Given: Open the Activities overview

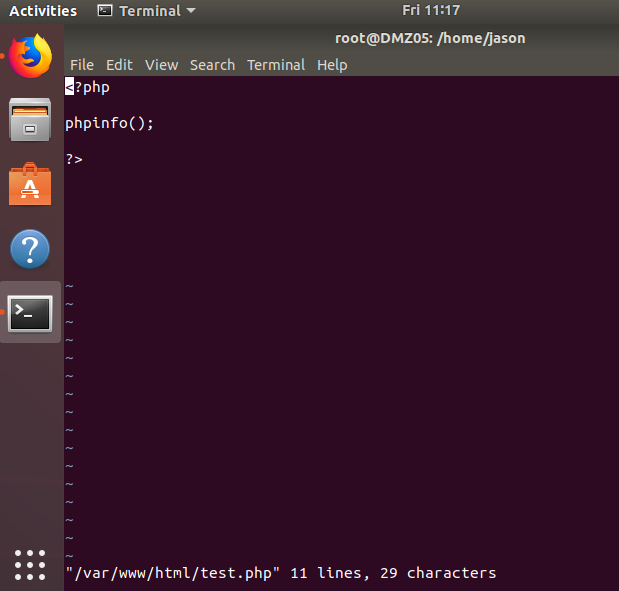Looking at the screenshot, I should point(43,11).
